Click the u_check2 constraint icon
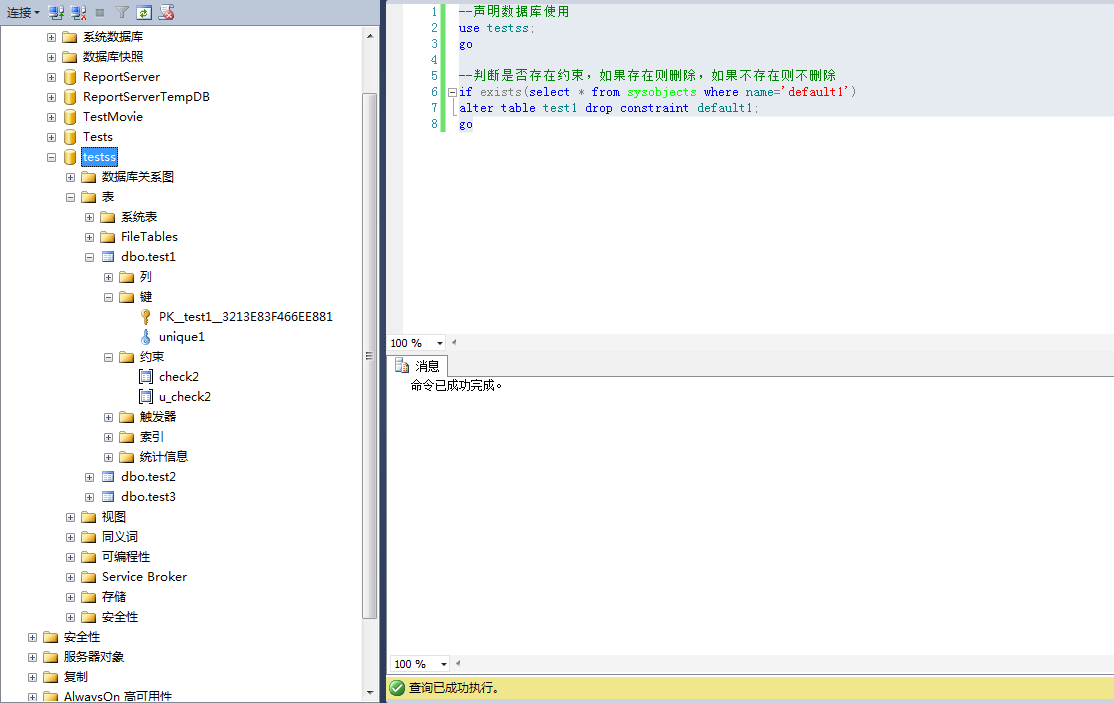Screen dimensions: 1114x703 point(146,396)
